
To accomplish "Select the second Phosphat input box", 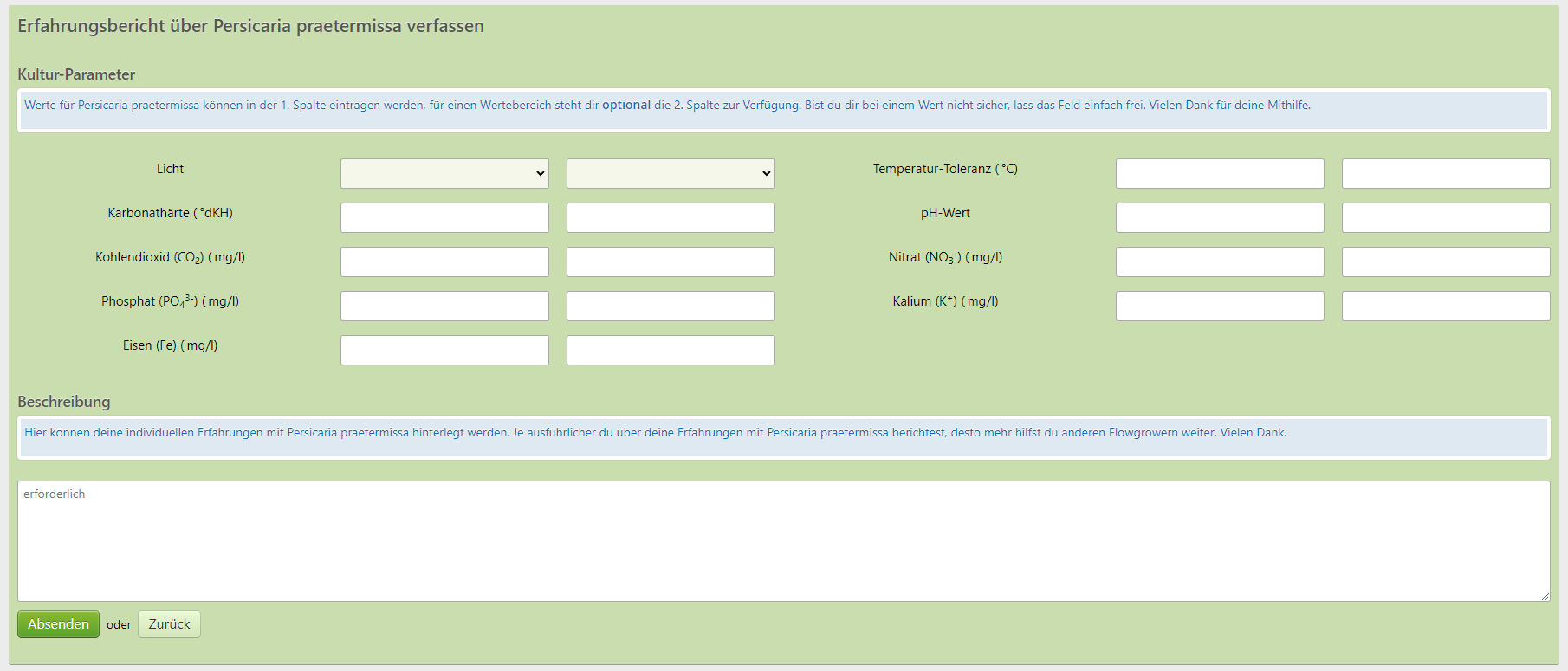I will 671,306.
